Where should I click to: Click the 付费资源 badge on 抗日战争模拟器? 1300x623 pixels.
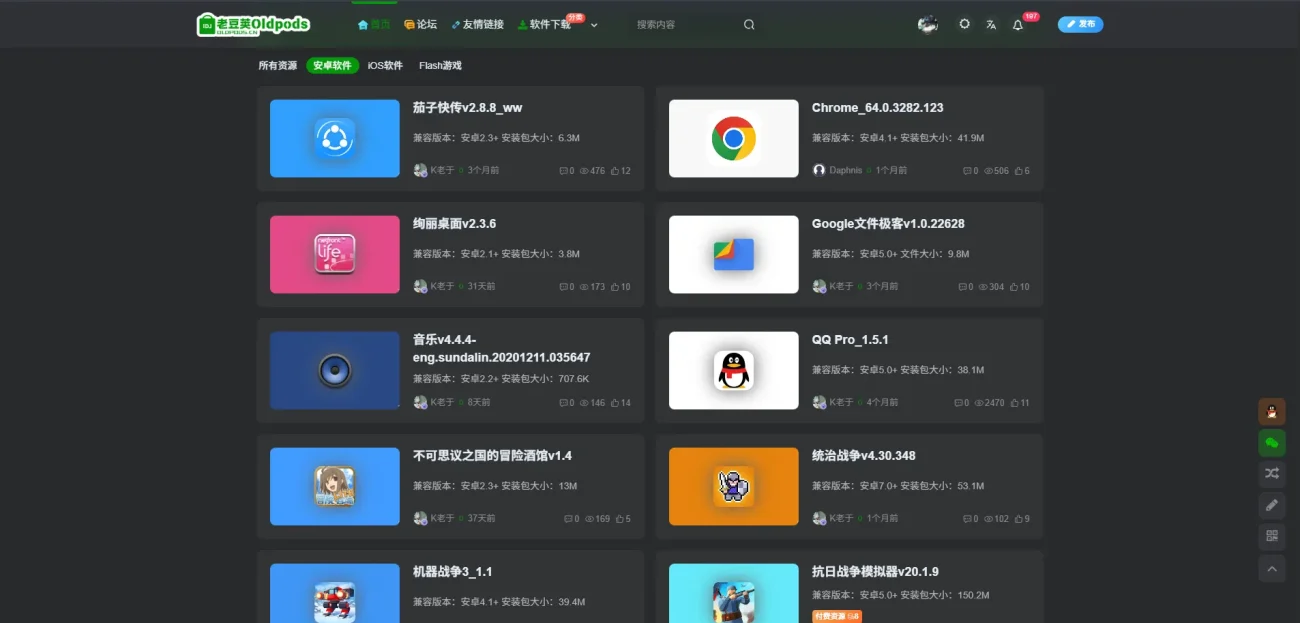(837, 616)
